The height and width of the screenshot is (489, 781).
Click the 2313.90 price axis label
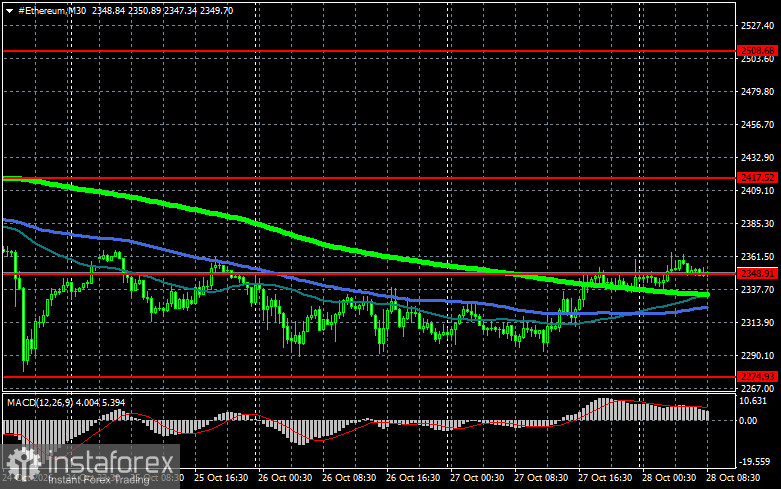coord(758,323)
